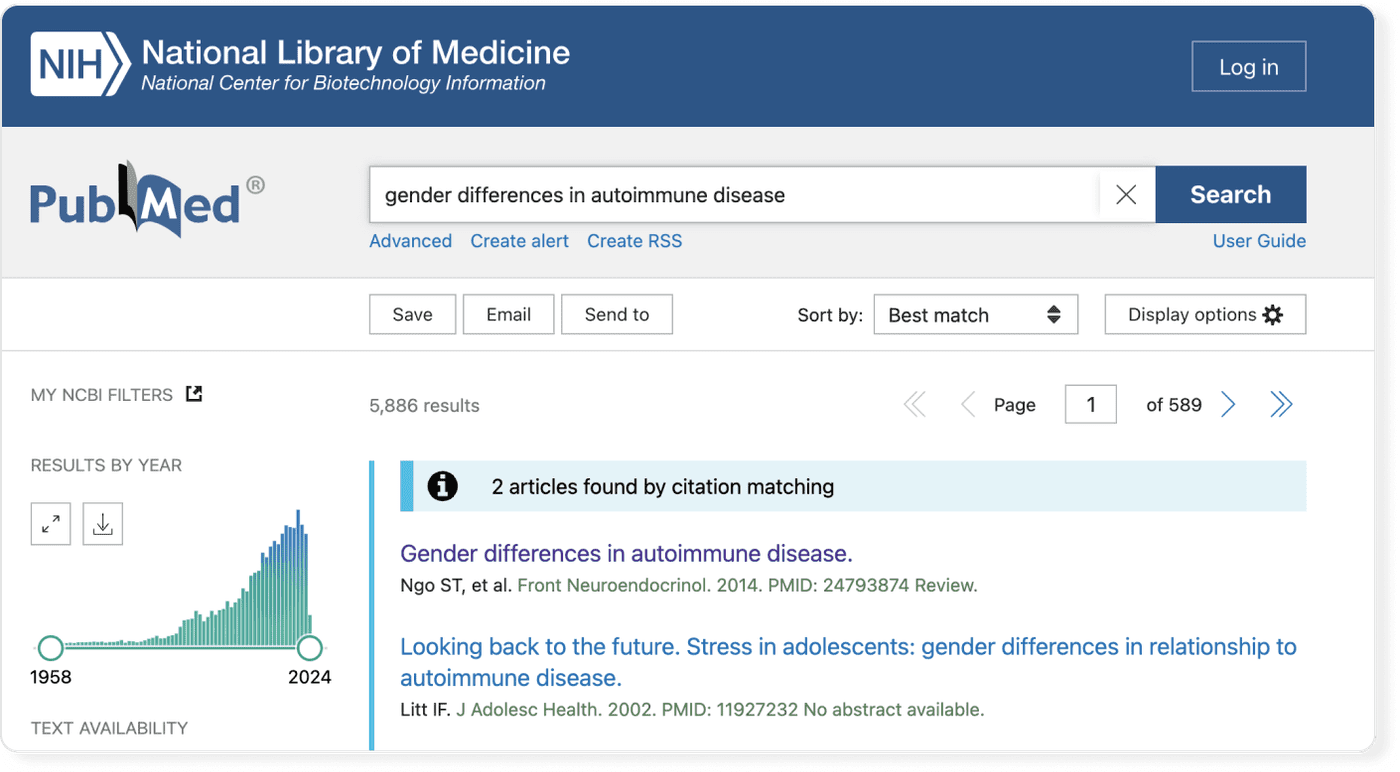The image size is (1400, 772).
Task: Clear the search box using the X icon
Action: (1126, 194)
